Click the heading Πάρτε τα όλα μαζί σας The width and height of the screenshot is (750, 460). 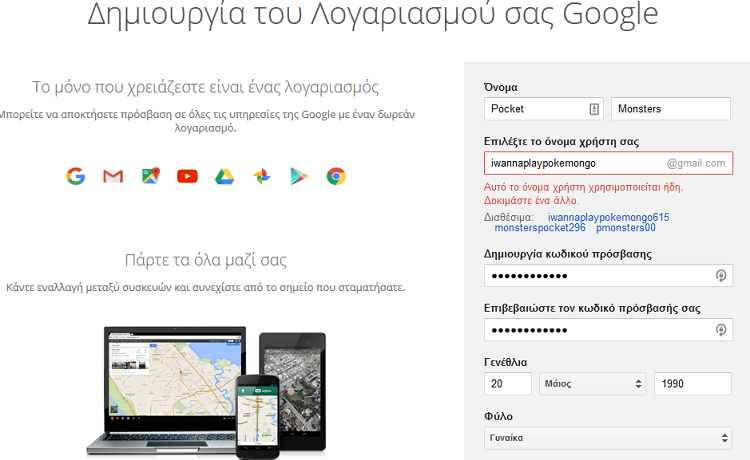(x=206, y=260)
